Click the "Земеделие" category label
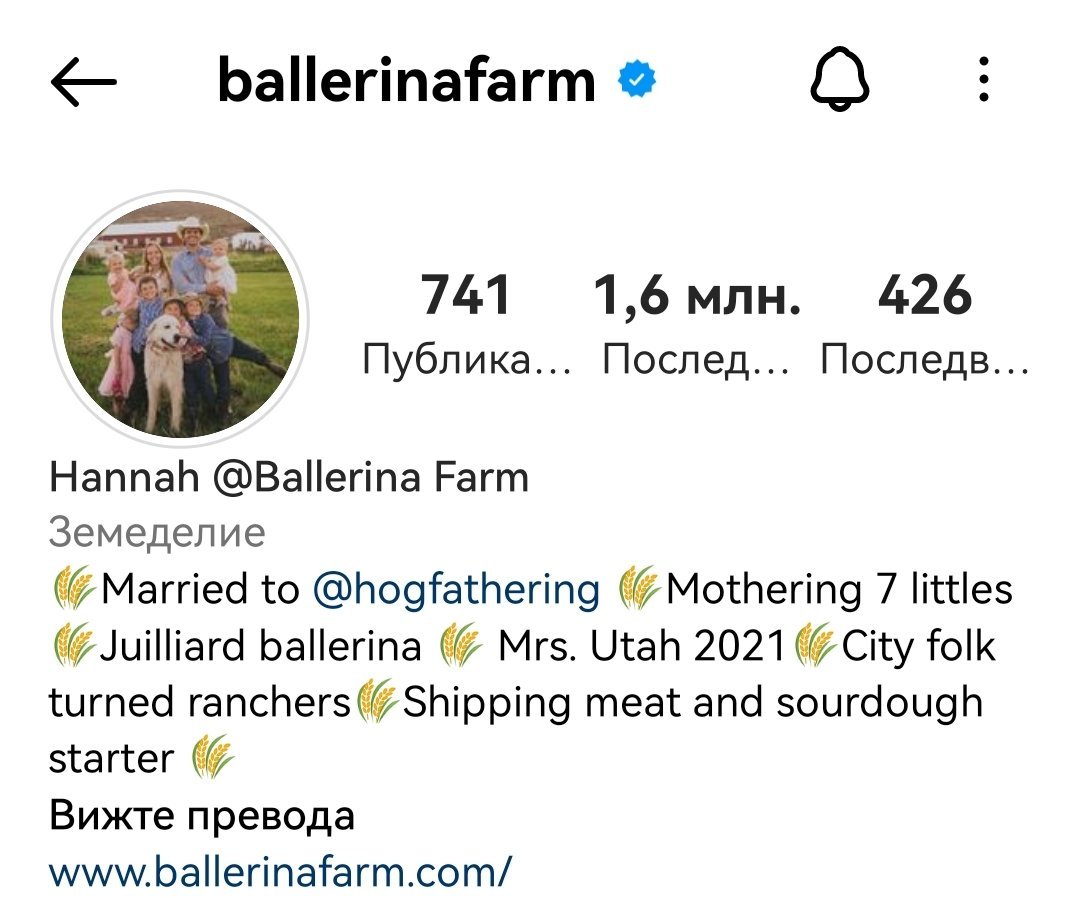Viewport: 1080px width, 898px height. point(157,533)
